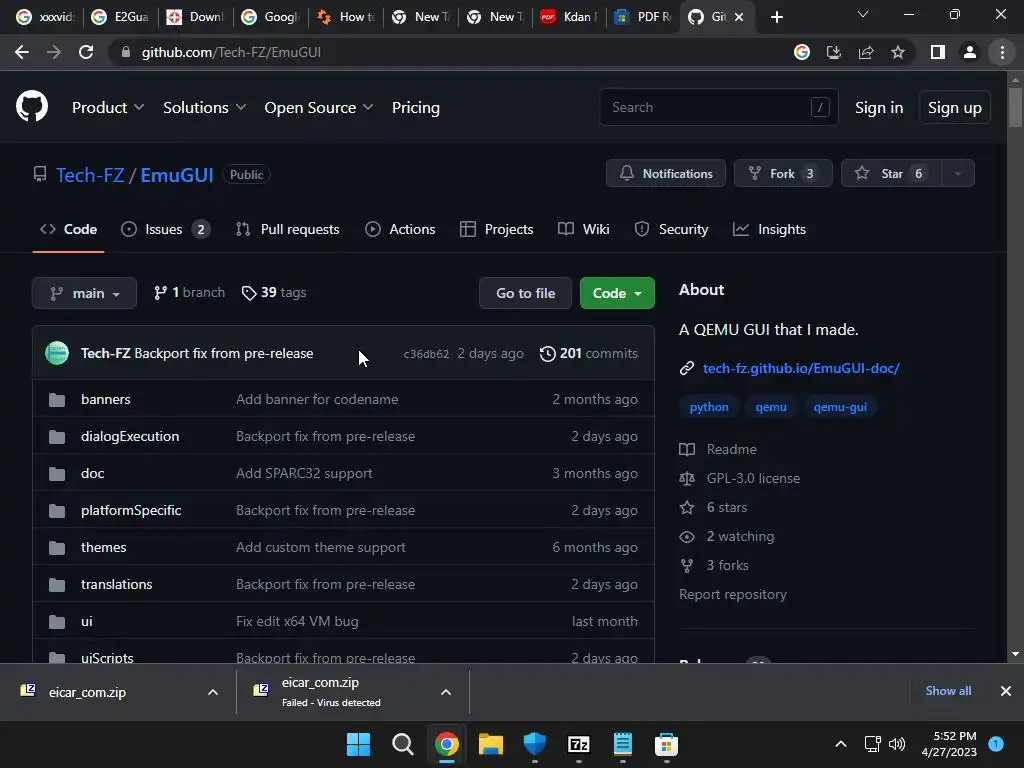View the 201 commits history
Image resolution: width=1024 pixels, height=768 pixels.
588,353
